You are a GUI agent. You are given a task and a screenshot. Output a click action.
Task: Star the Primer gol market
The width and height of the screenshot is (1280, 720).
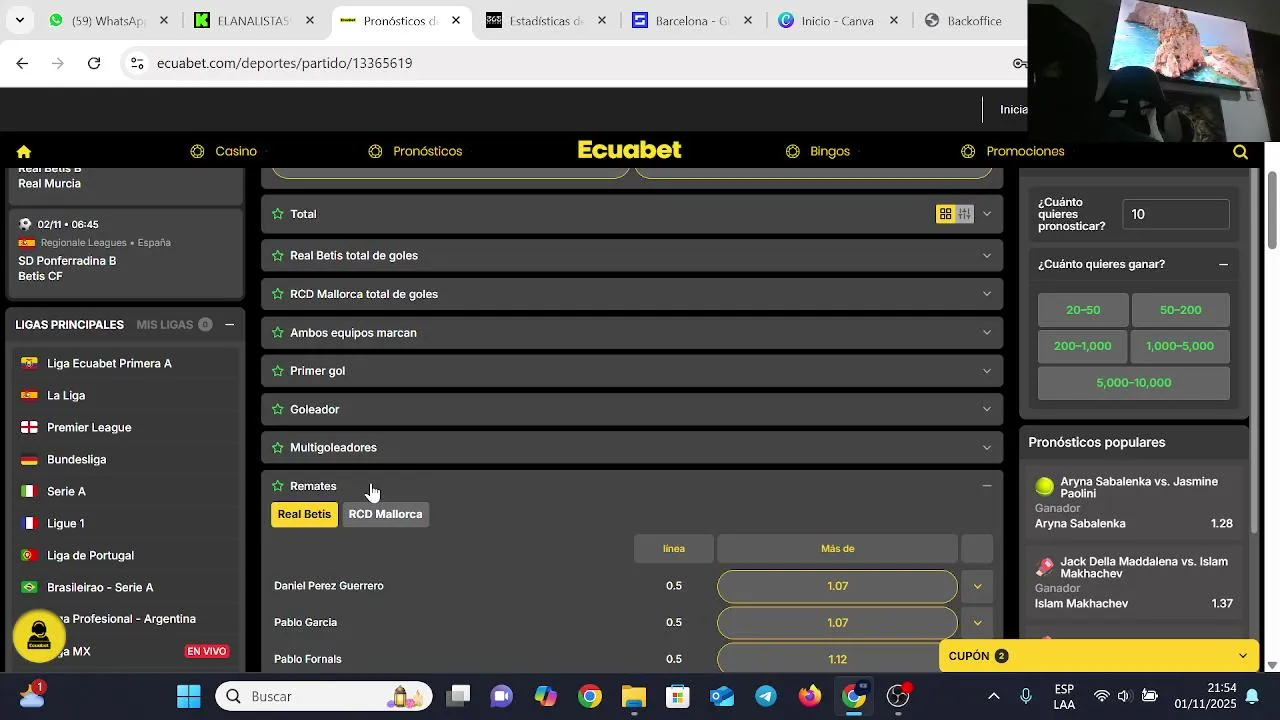(x=278, y=371)
